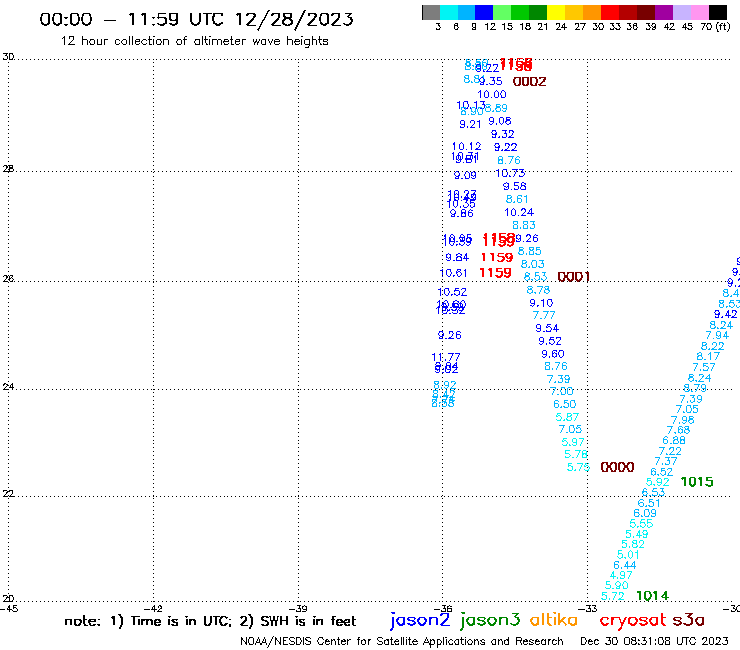Click the wave height value 5.97
Screen dimensions: 740x650
click(573, 442)
